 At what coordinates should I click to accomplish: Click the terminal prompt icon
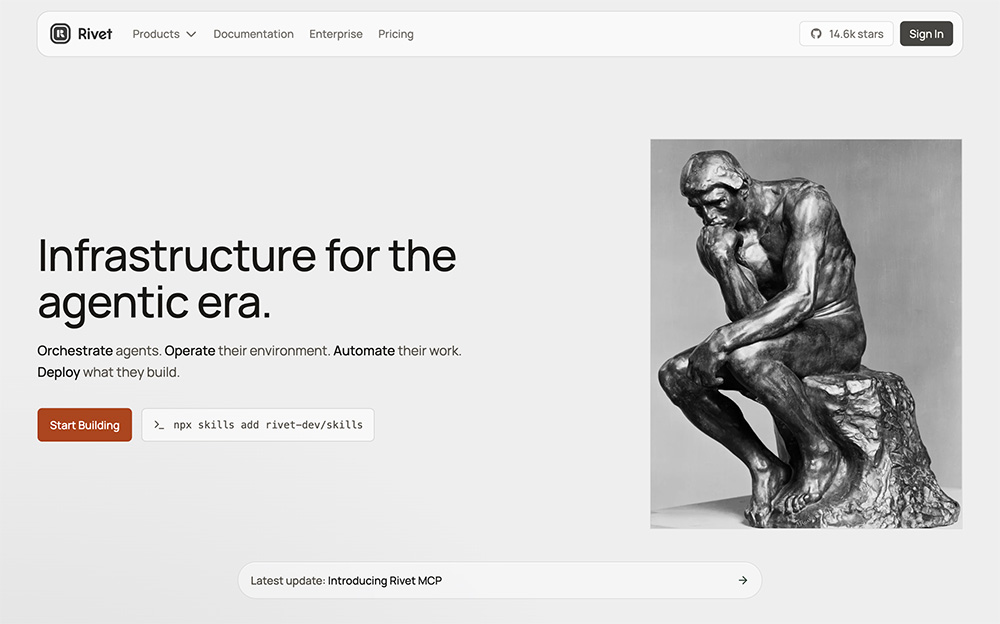159,425
